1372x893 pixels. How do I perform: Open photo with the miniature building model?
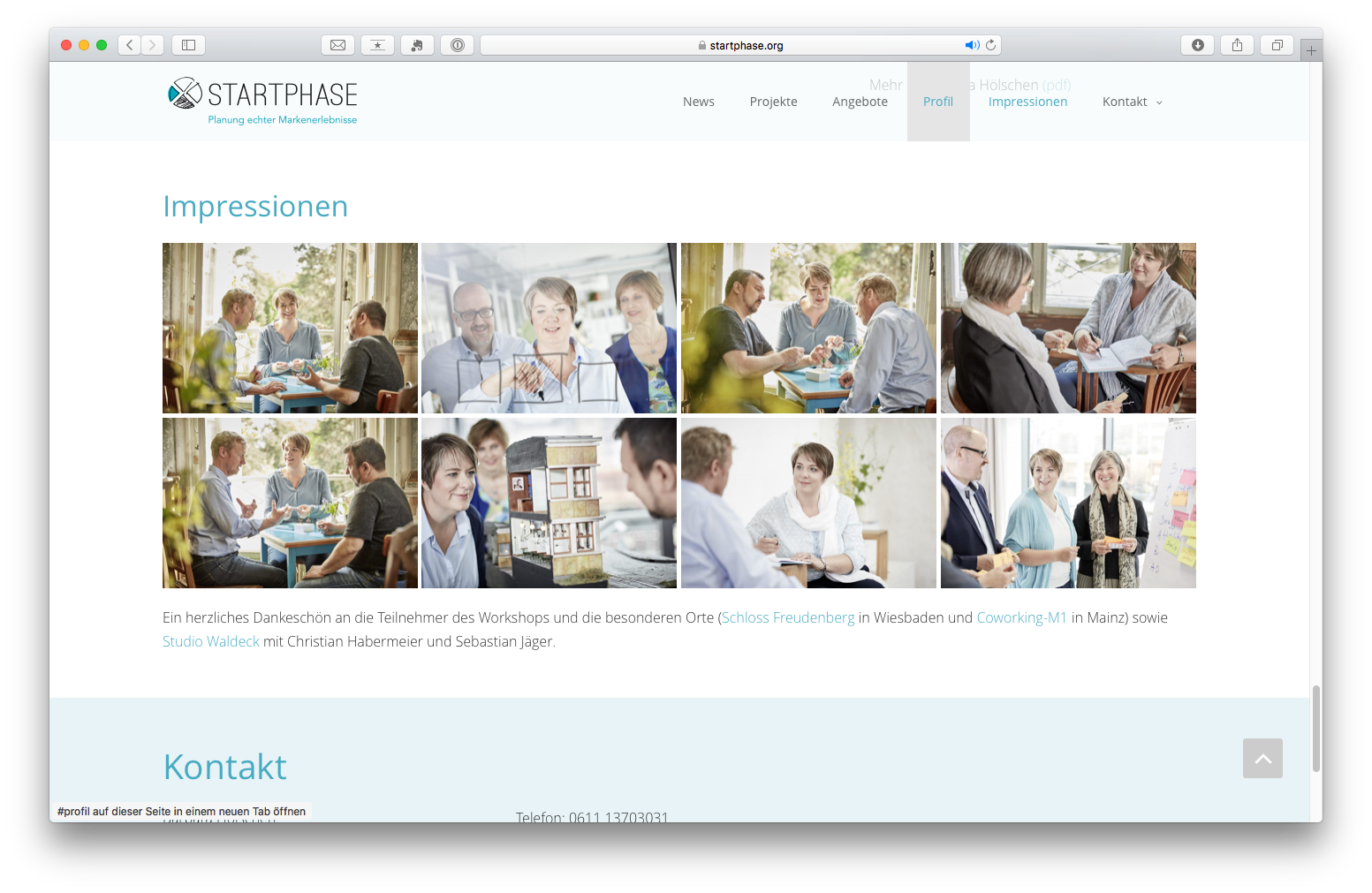549,503
